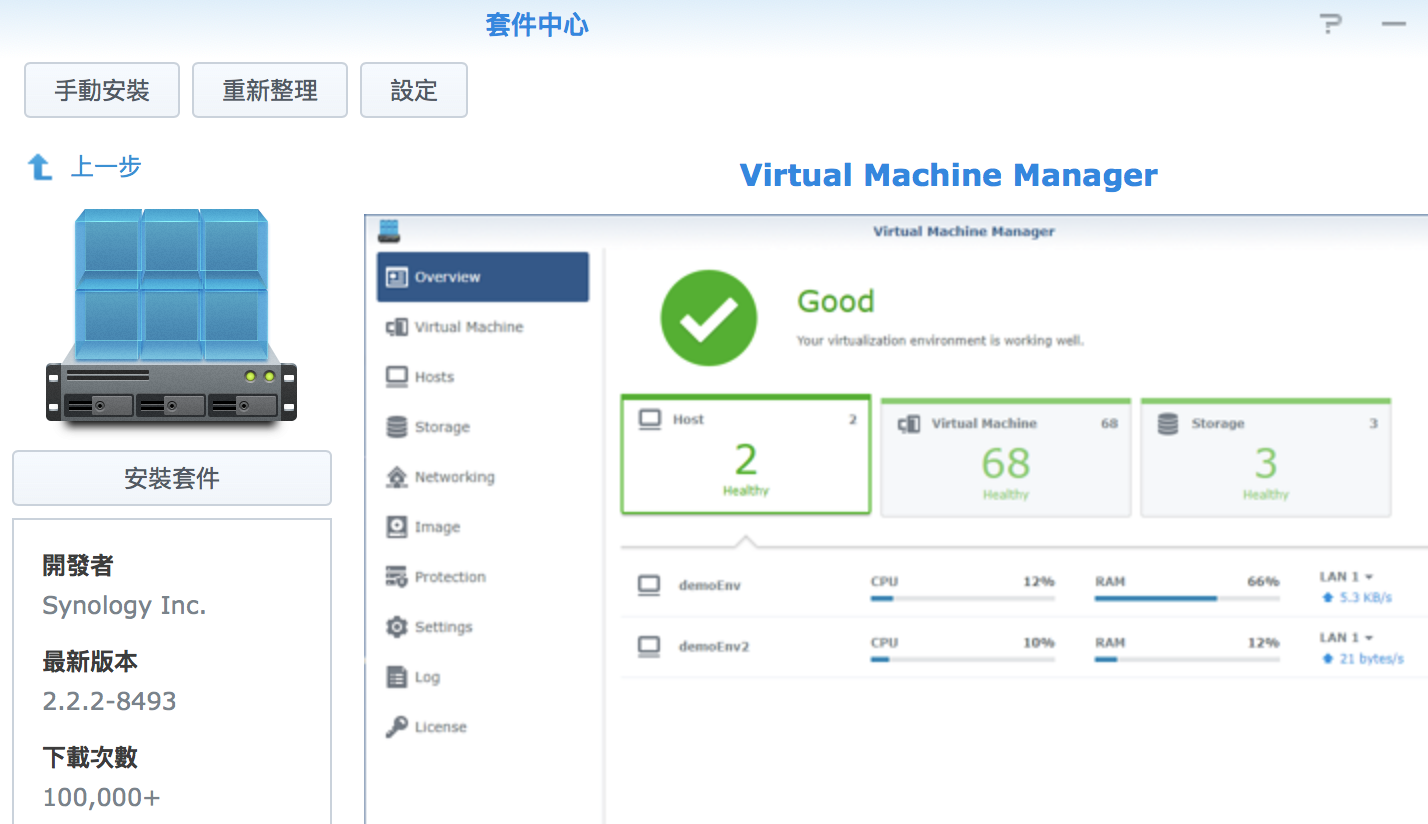1428x824 pixels.
Task: Click the help question mark icon
Action: (x=1330, y=25)
